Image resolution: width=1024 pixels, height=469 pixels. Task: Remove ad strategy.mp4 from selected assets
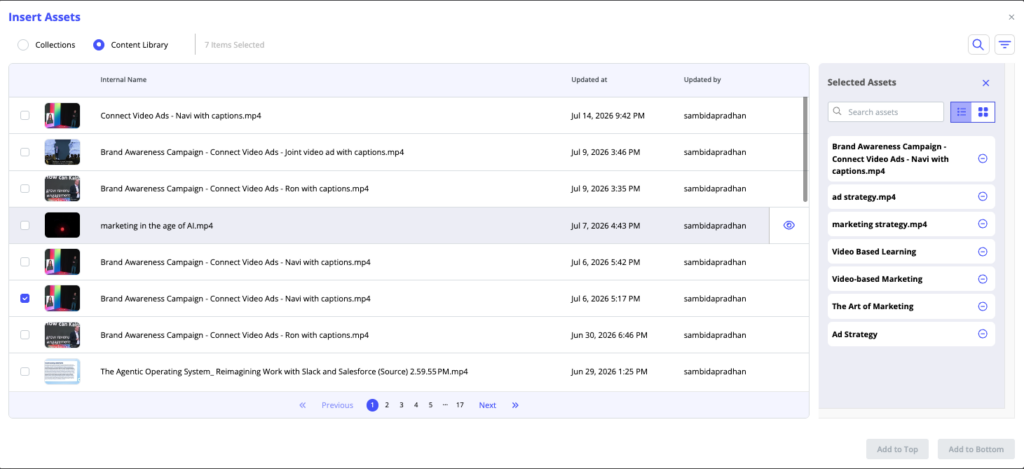pyautogui.click(x=982, y=197)
